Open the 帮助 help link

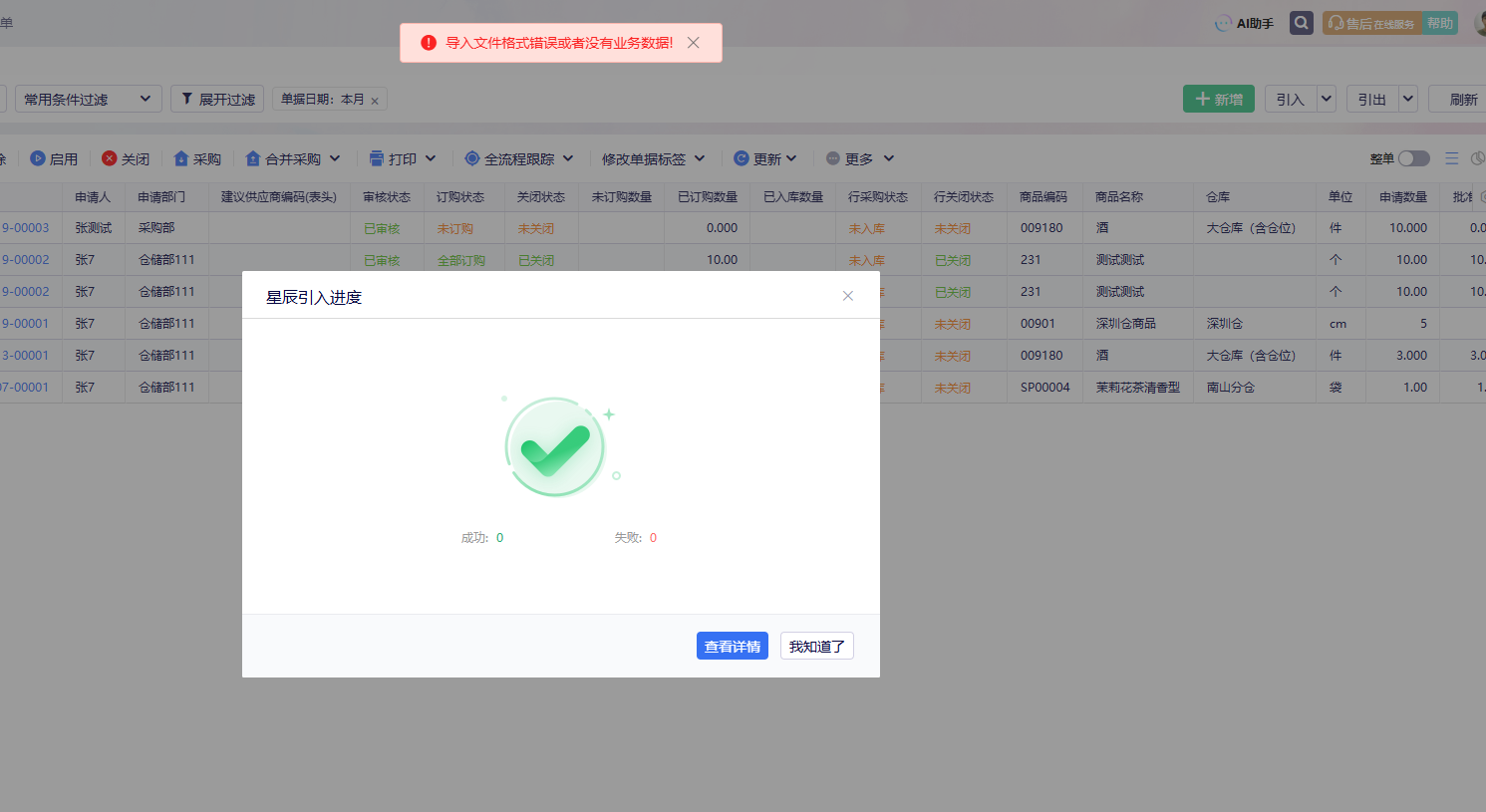[x=1439, y=23]
